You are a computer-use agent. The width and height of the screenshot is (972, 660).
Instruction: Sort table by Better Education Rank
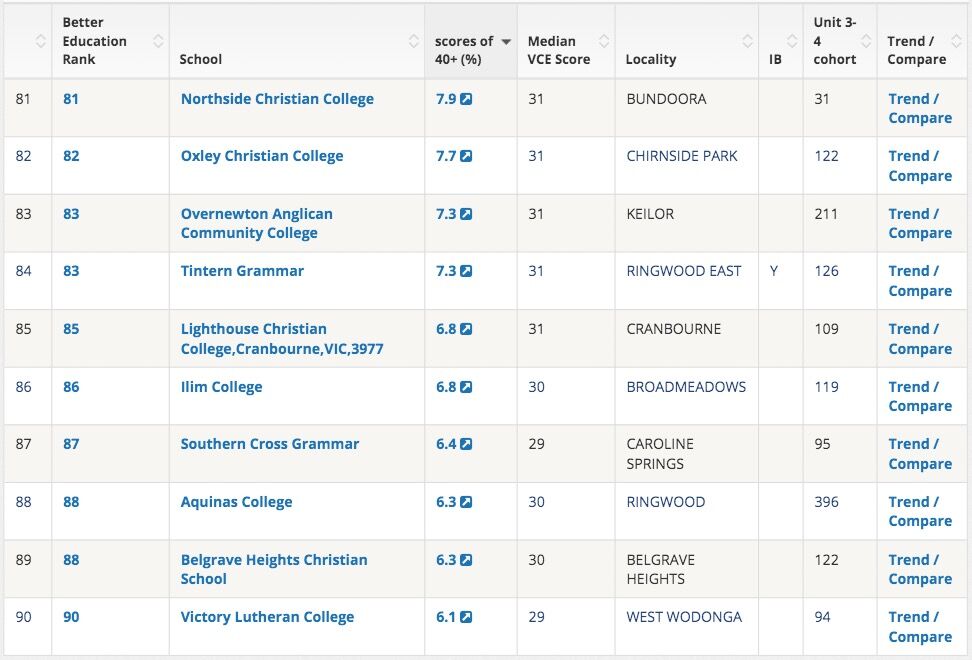point(95,41)
